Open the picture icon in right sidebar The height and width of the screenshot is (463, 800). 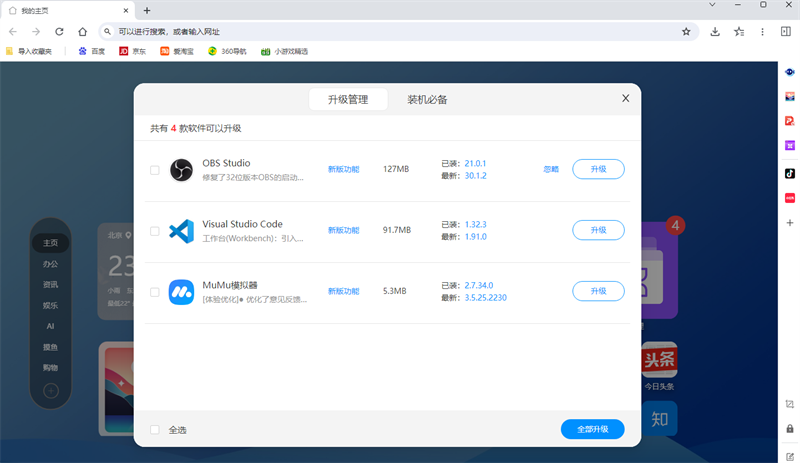[790, 96]
